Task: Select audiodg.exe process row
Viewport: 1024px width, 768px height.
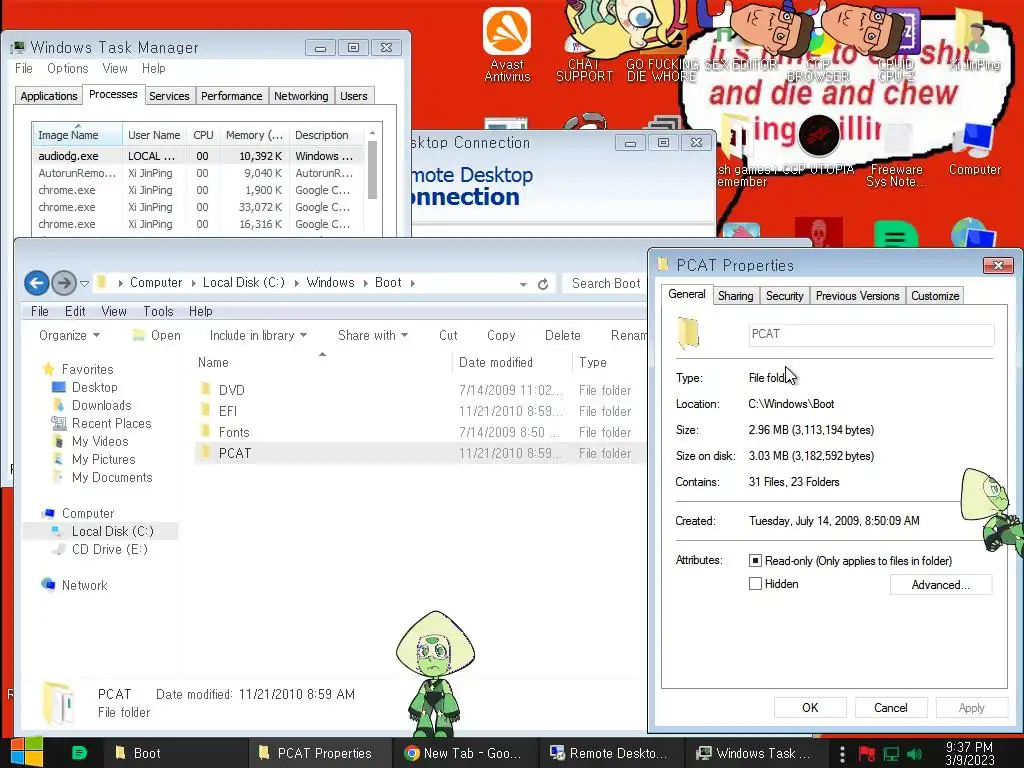Action: coord(198,156)
